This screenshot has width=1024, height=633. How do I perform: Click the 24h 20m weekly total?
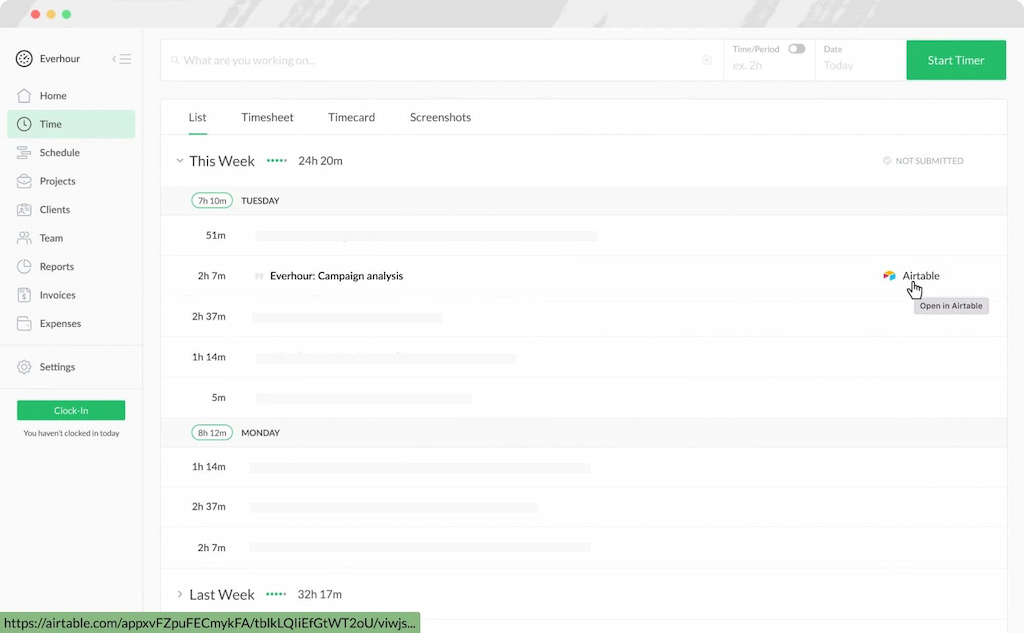(x=320, y=161)
